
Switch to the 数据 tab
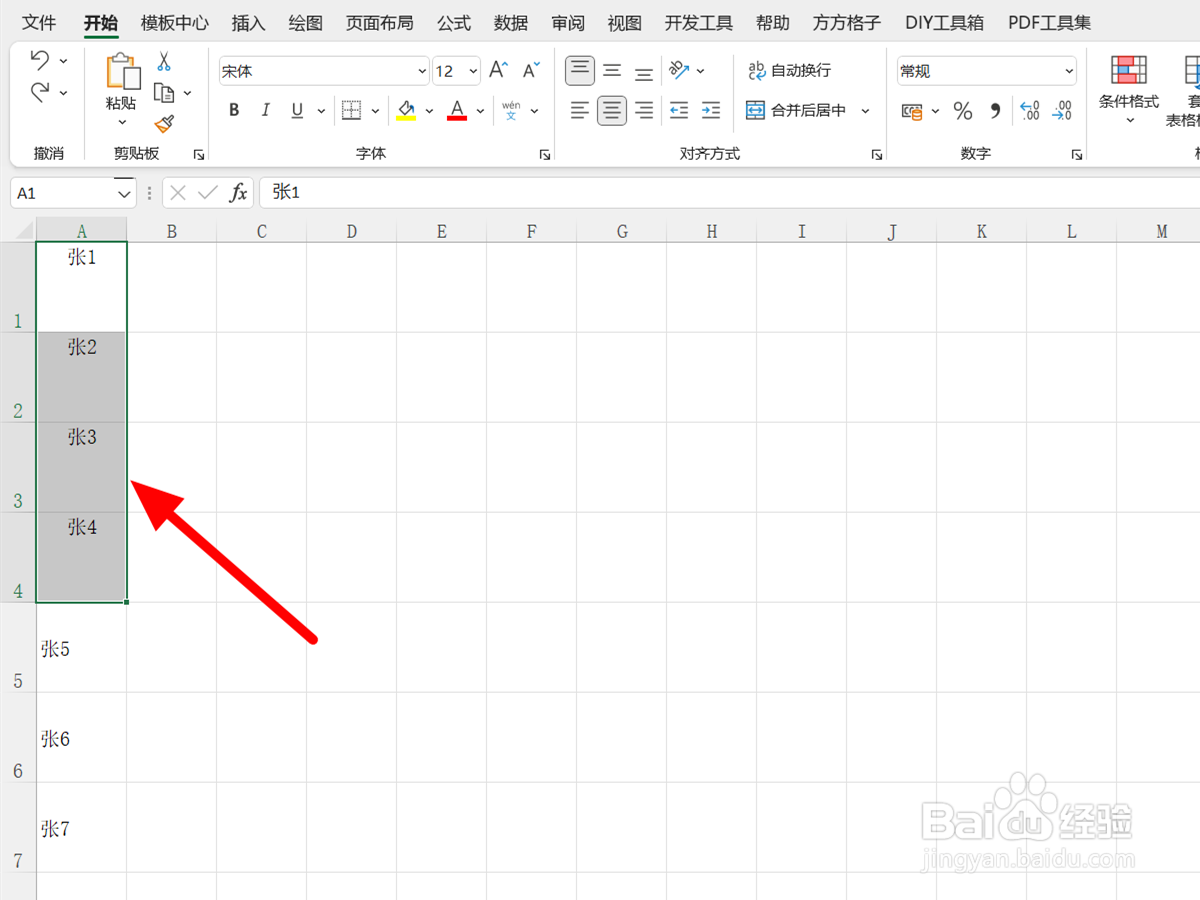pyautogui.click(x=510, y=22)
